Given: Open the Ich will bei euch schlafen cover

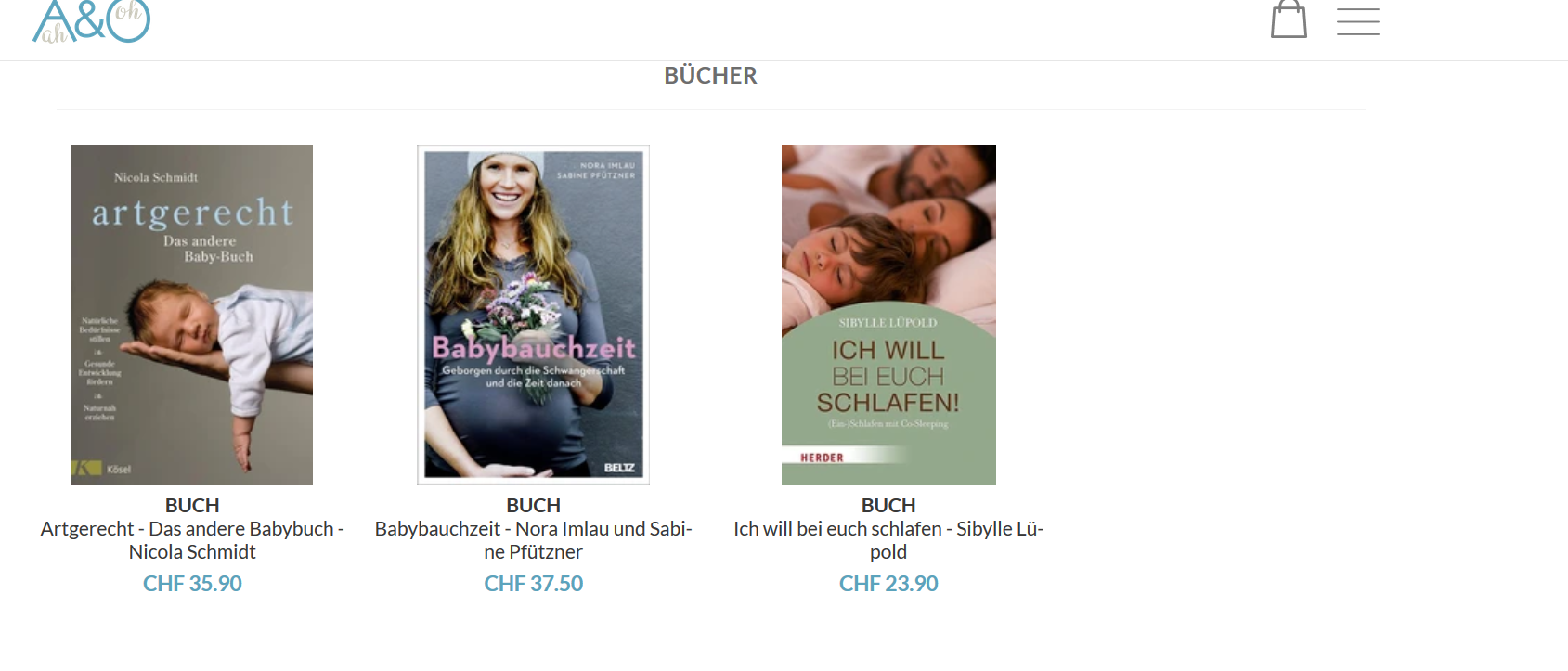Looking at the screenshot, I should (x=888, y=315).
